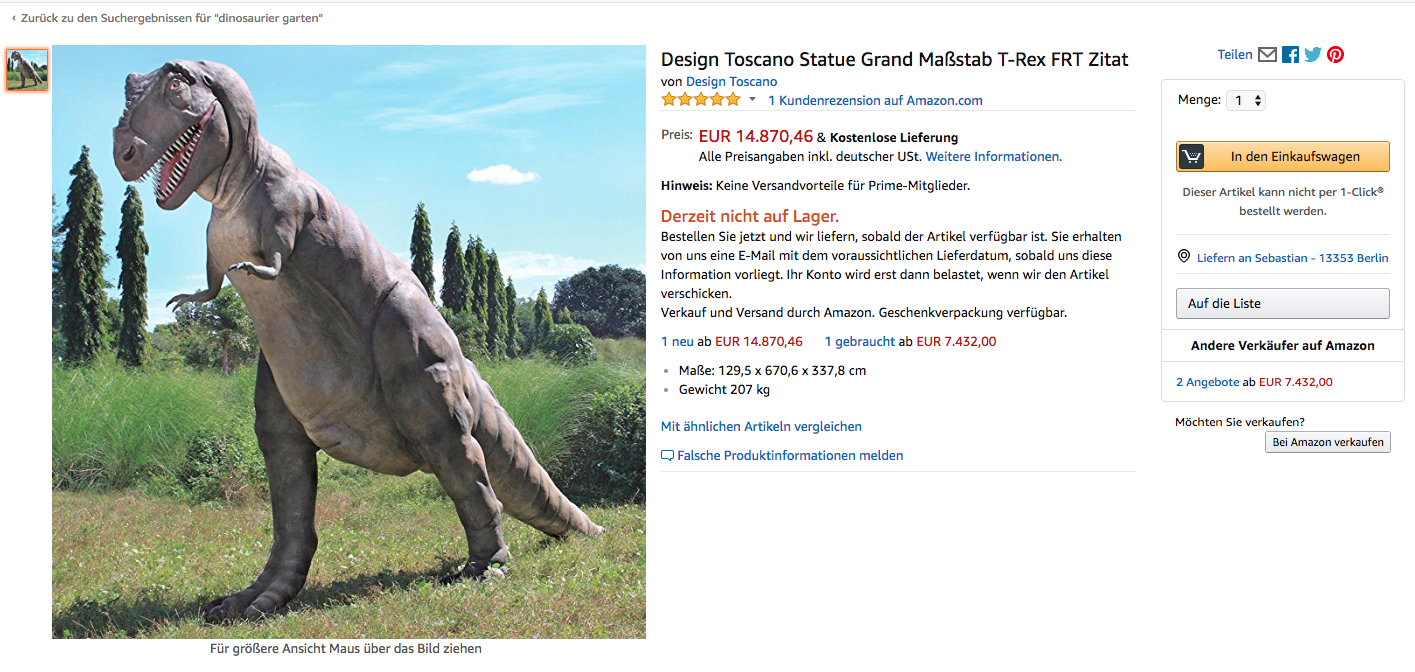This screenshot has width=1415, height=672.
Task: Share the product on Twitter
Action: 1312,54
